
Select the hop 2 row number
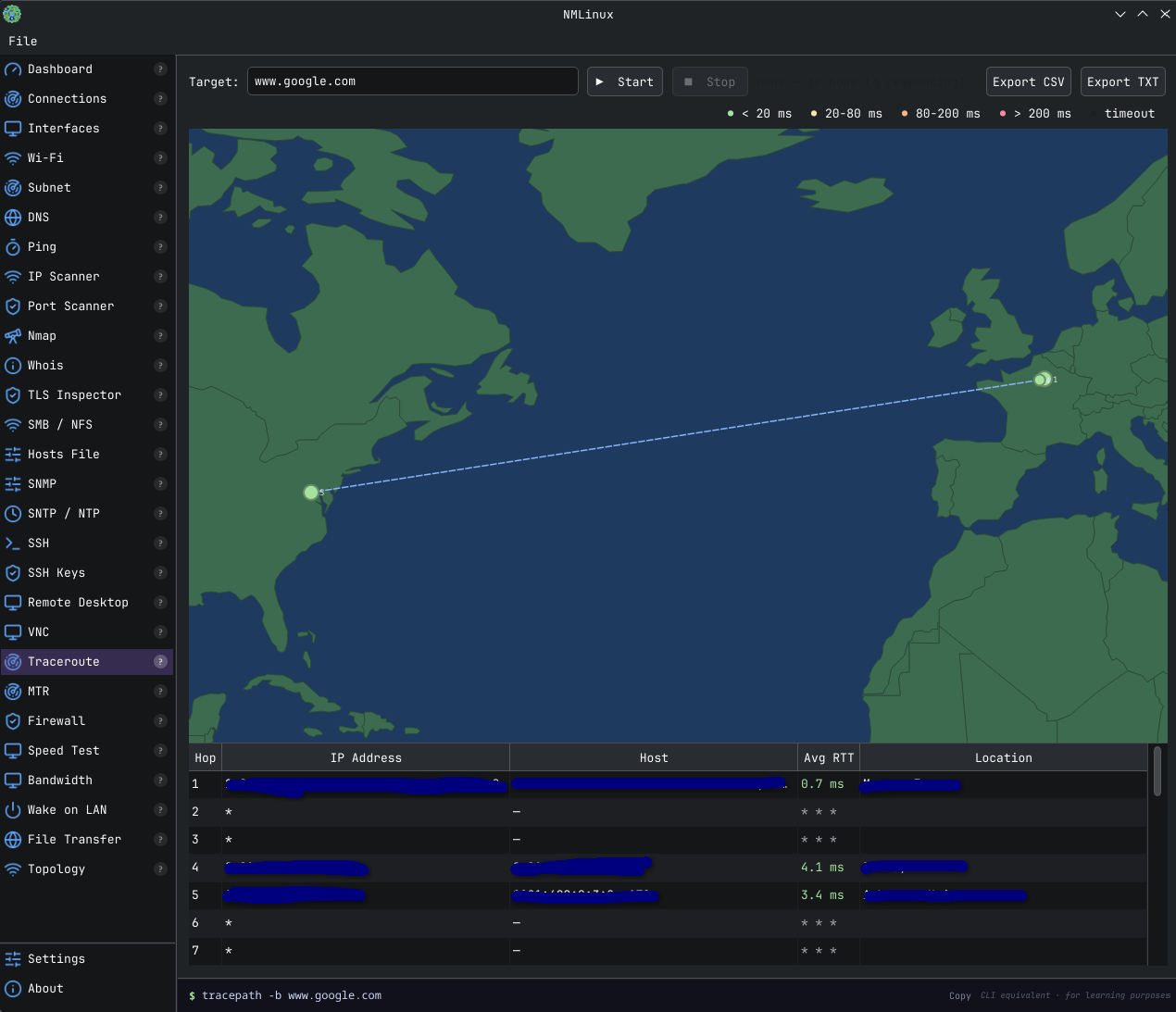[195, 812]
